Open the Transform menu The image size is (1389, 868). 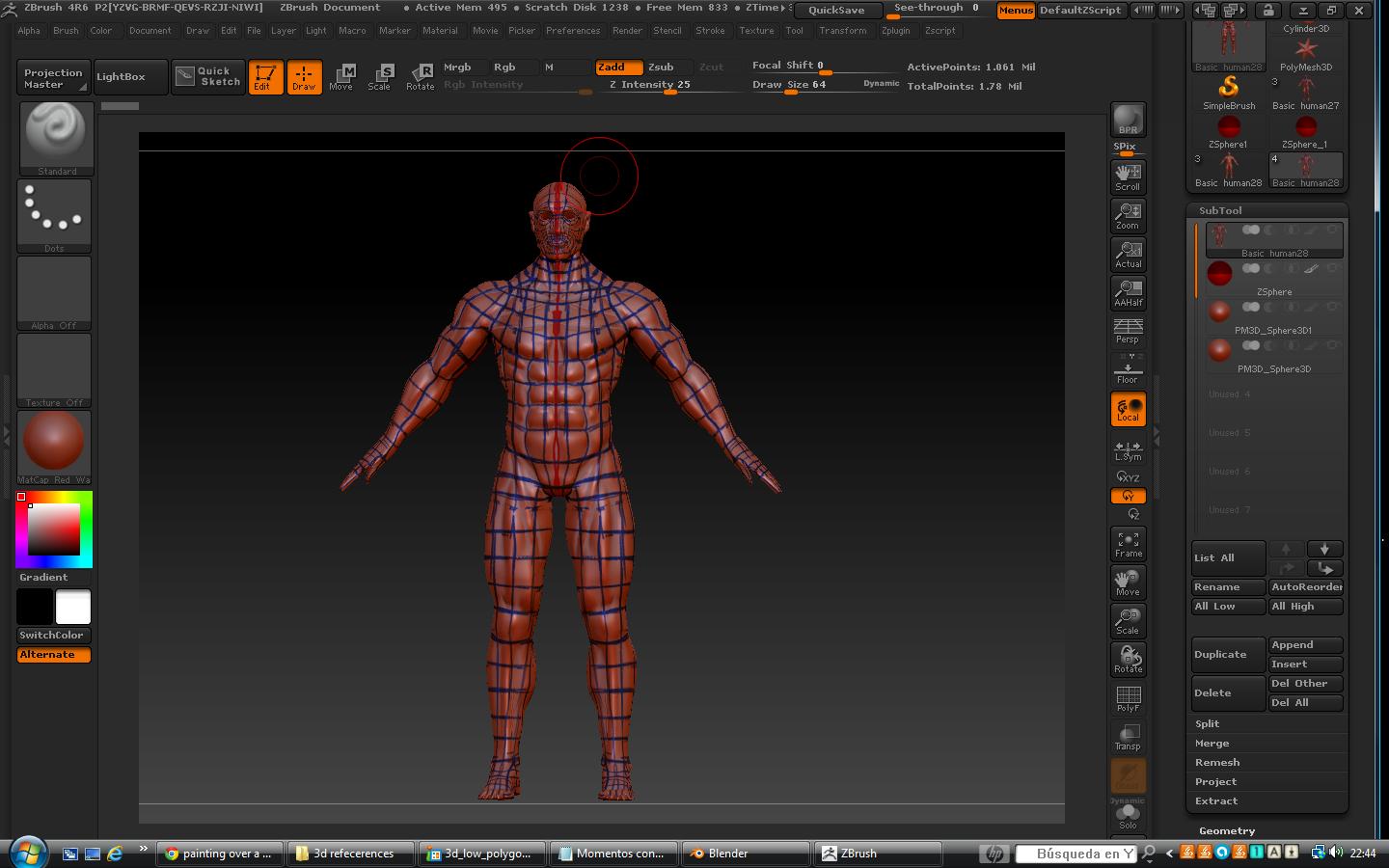coord(843,31)
